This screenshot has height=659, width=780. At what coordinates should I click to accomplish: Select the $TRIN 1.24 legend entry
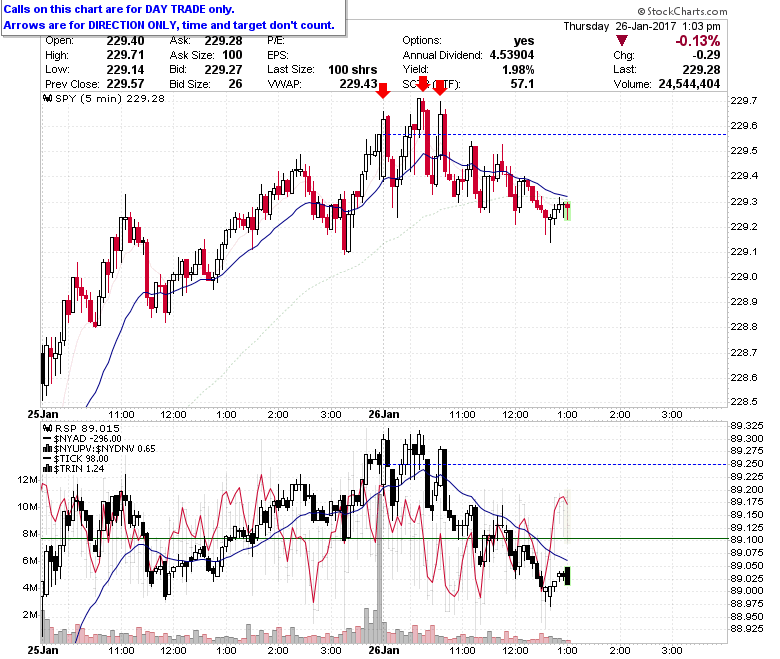click(79, 469)
